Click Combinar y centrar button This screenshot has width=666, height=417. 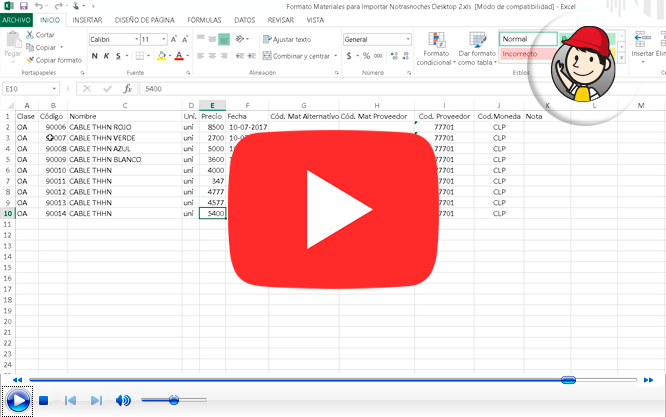click(296, 56)
